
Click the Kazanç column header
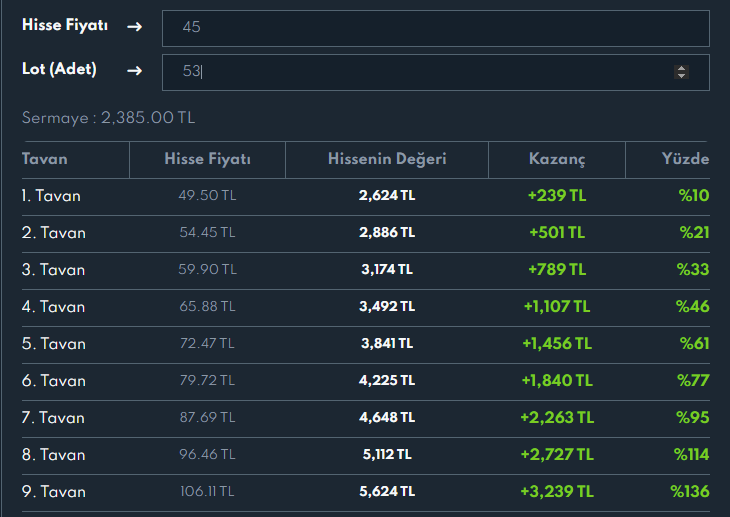(557, 159)
